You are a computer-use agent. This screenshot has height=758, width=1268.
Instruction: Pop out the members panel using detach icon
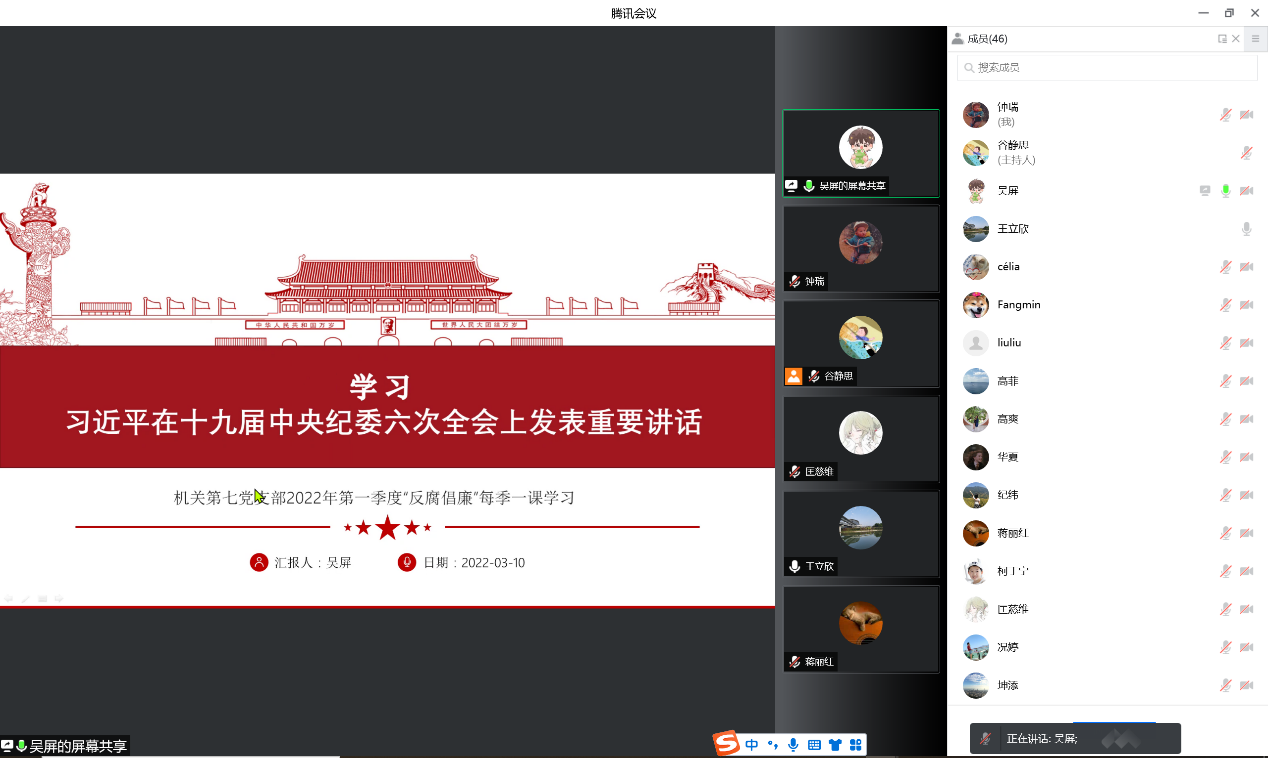click(1222, 38)
